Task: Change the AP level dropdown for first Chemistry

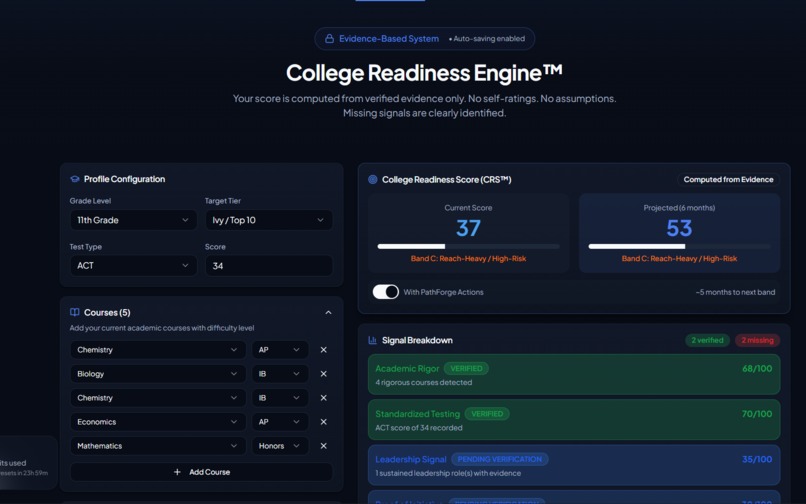Action: [x=280, y=350]
